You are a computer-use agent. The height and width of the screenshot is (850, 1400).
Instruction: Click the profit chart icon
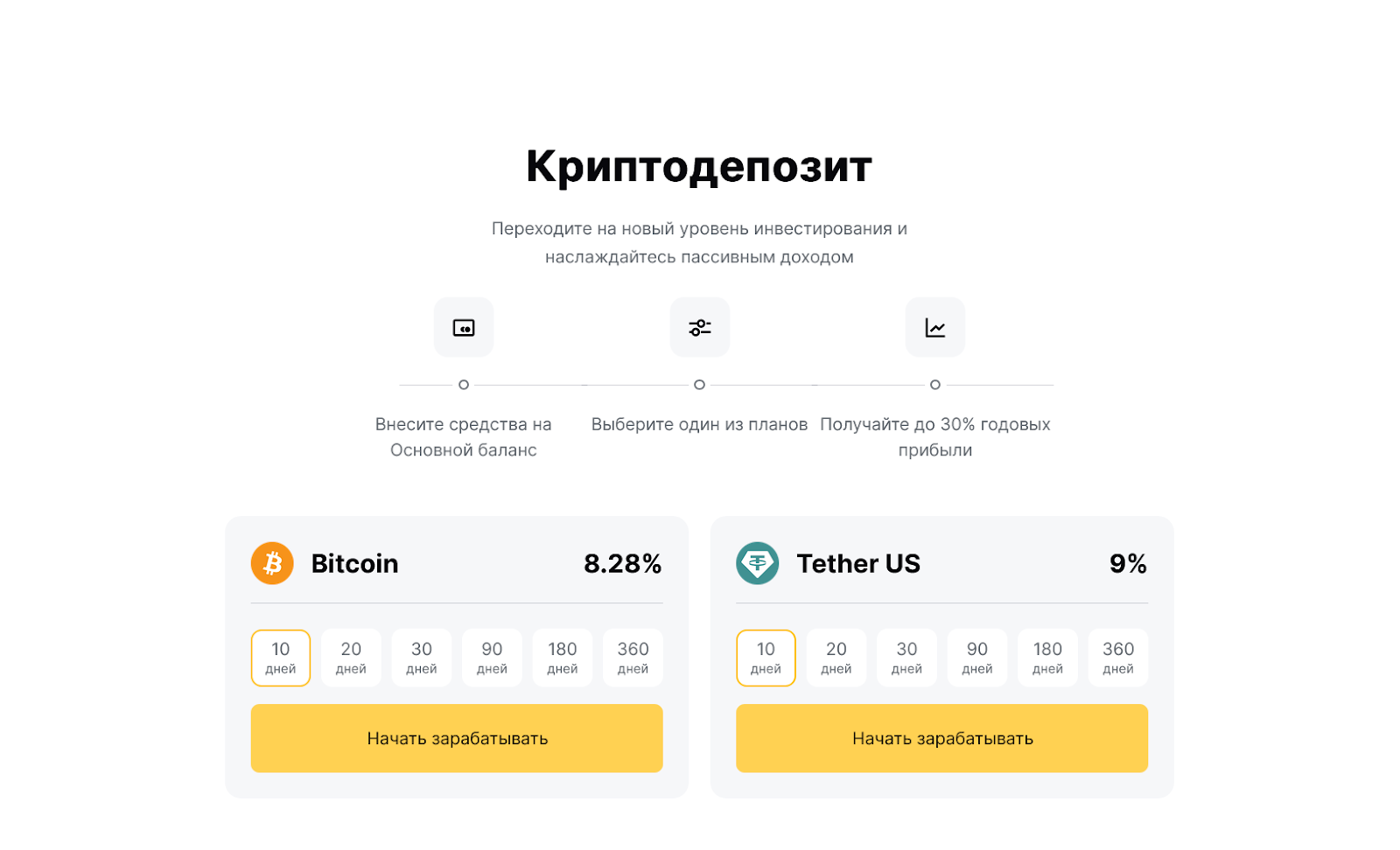click(934, 327)
